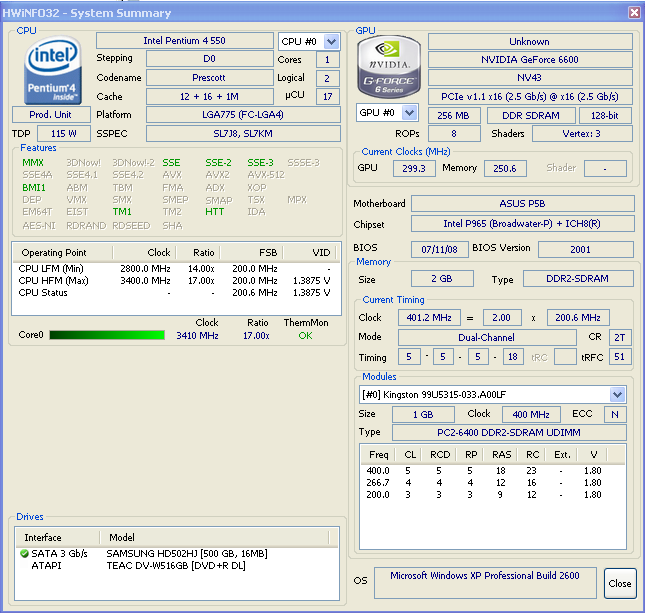
Task: Select the CPU LFM (Min) row
Action: (176, 269)
